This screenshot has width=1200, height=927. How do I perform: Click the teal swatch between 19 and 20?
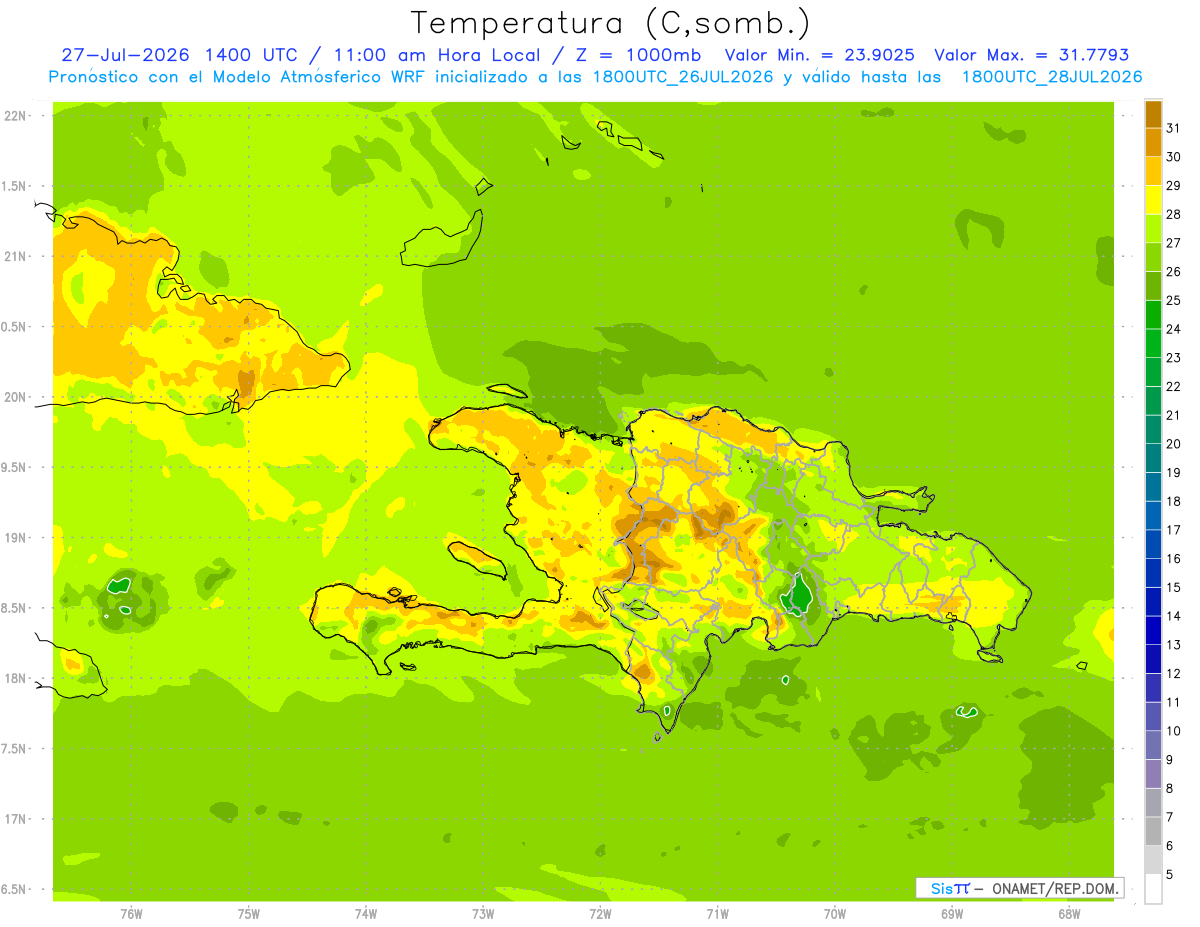coord(1153,459)
